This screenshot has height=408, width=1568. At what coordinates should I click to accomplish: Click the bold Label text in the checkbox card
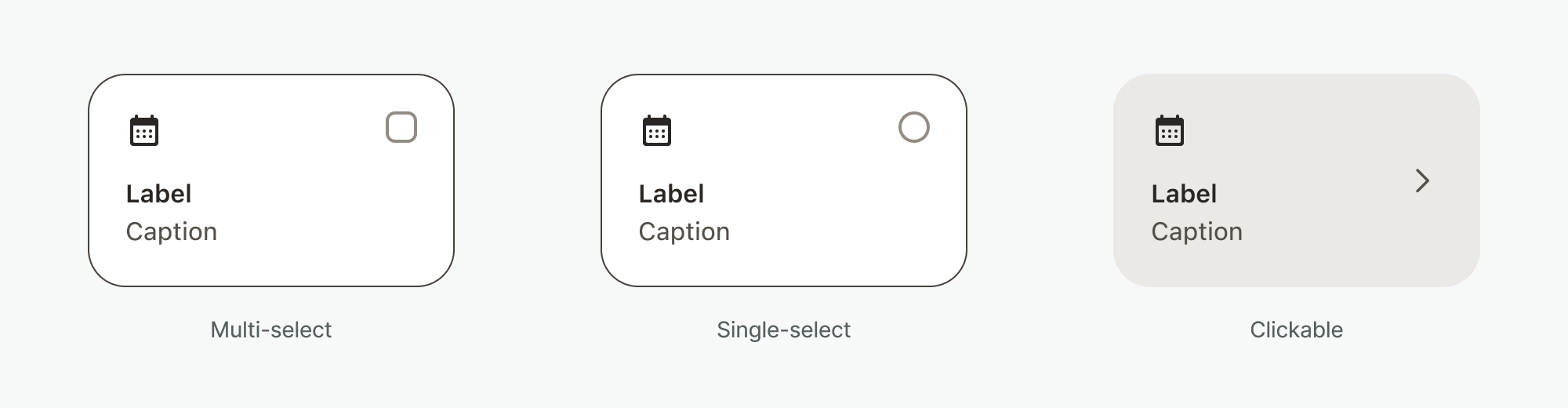pyautogui.click(x=158, y=194)
